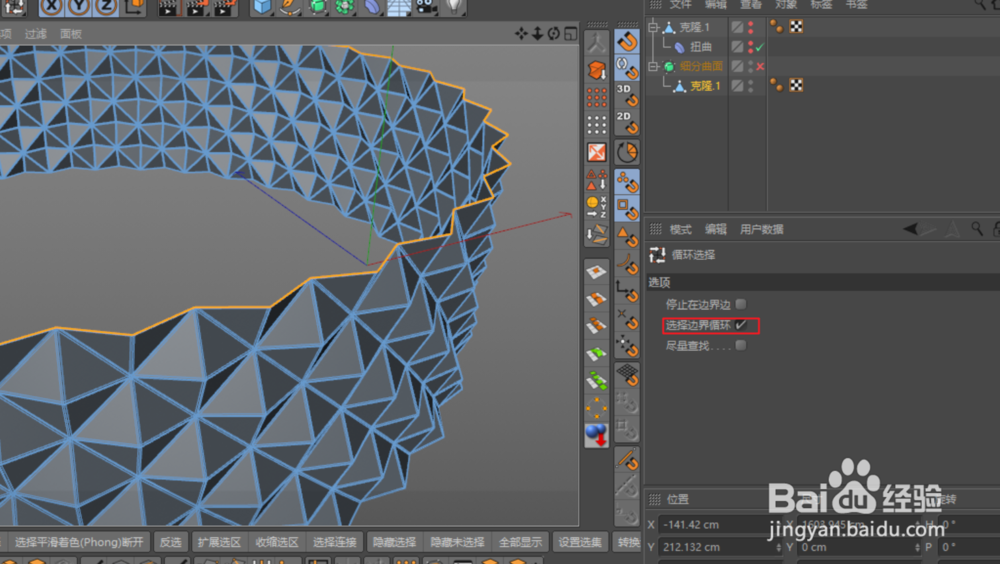Open the deformer (bend) tool icon
1000x564 pixels.
tap(372, 7)
